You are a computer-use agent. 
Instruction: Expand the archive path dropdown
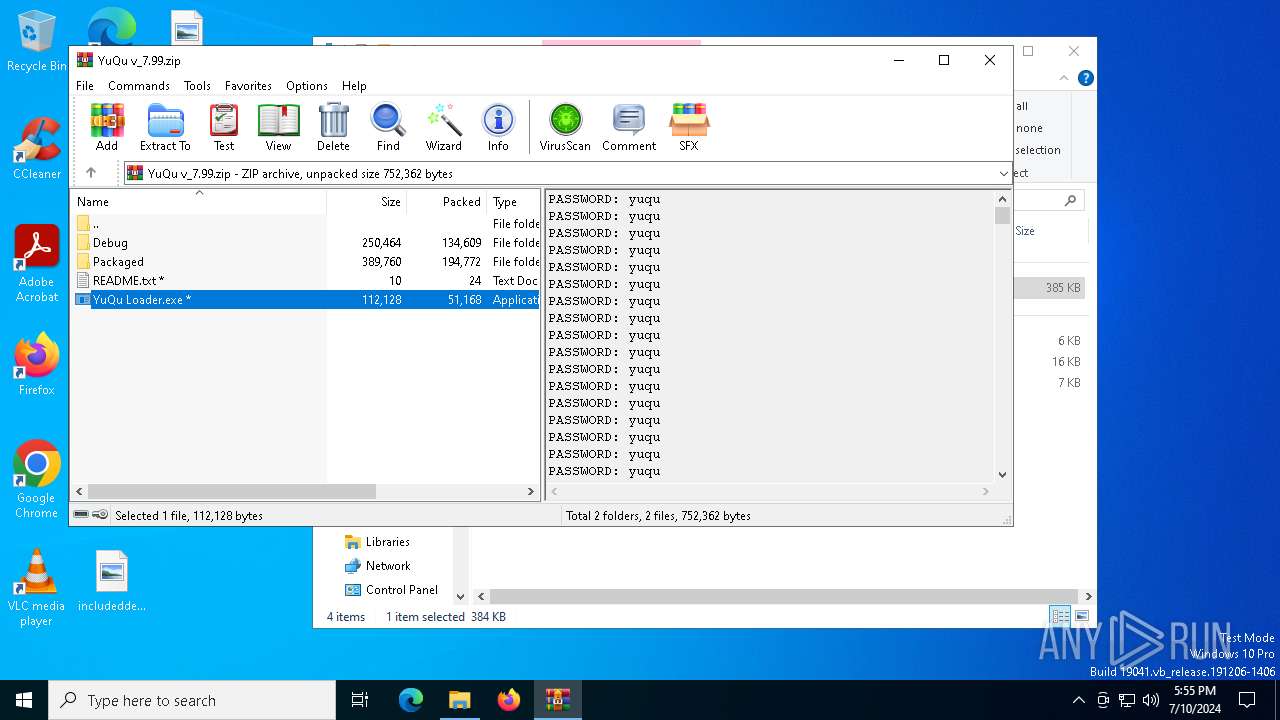(1004, 173)
